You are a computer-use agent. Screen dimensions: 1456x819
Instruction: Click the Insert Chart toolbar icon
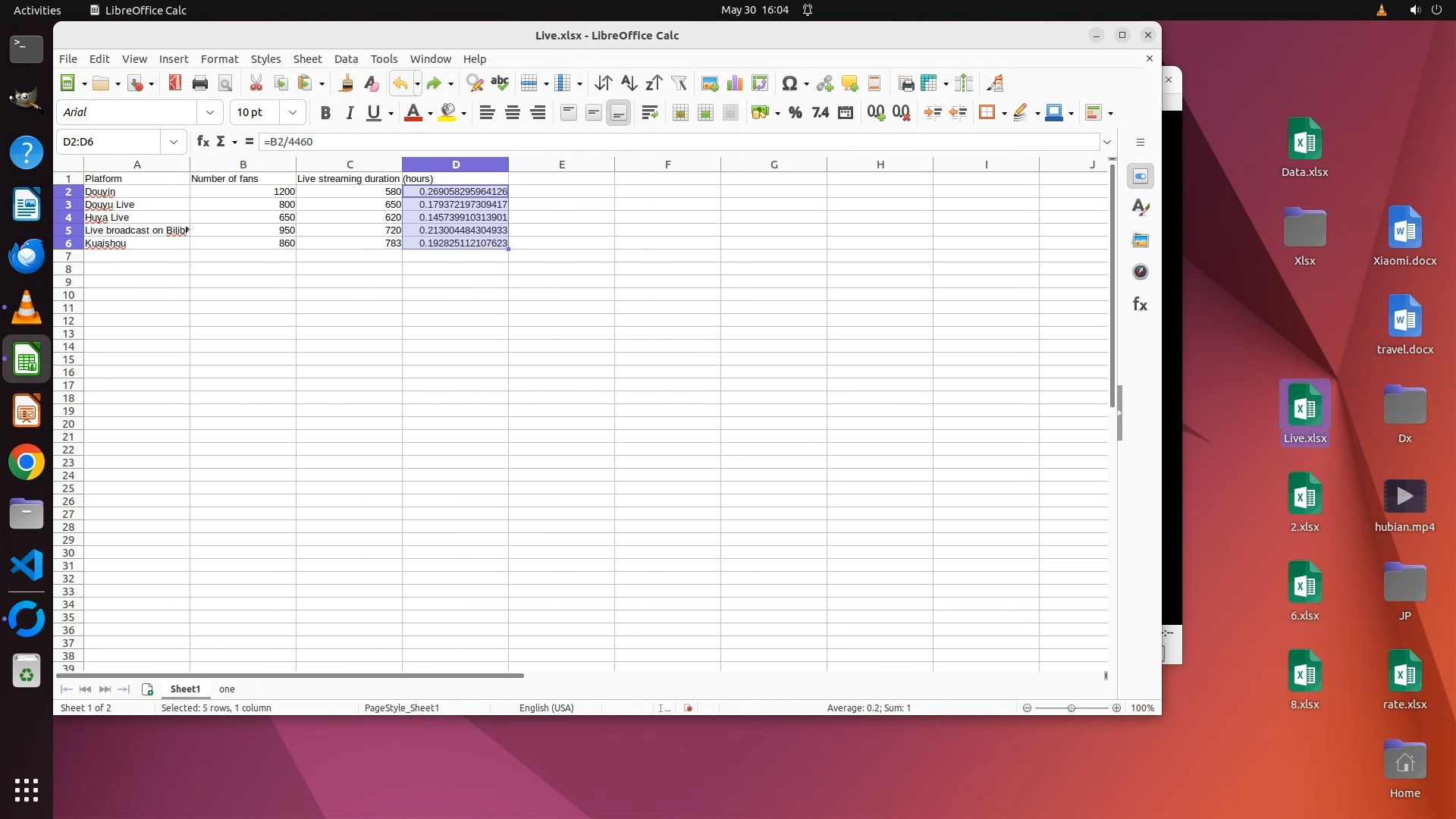tap(734, 83)
